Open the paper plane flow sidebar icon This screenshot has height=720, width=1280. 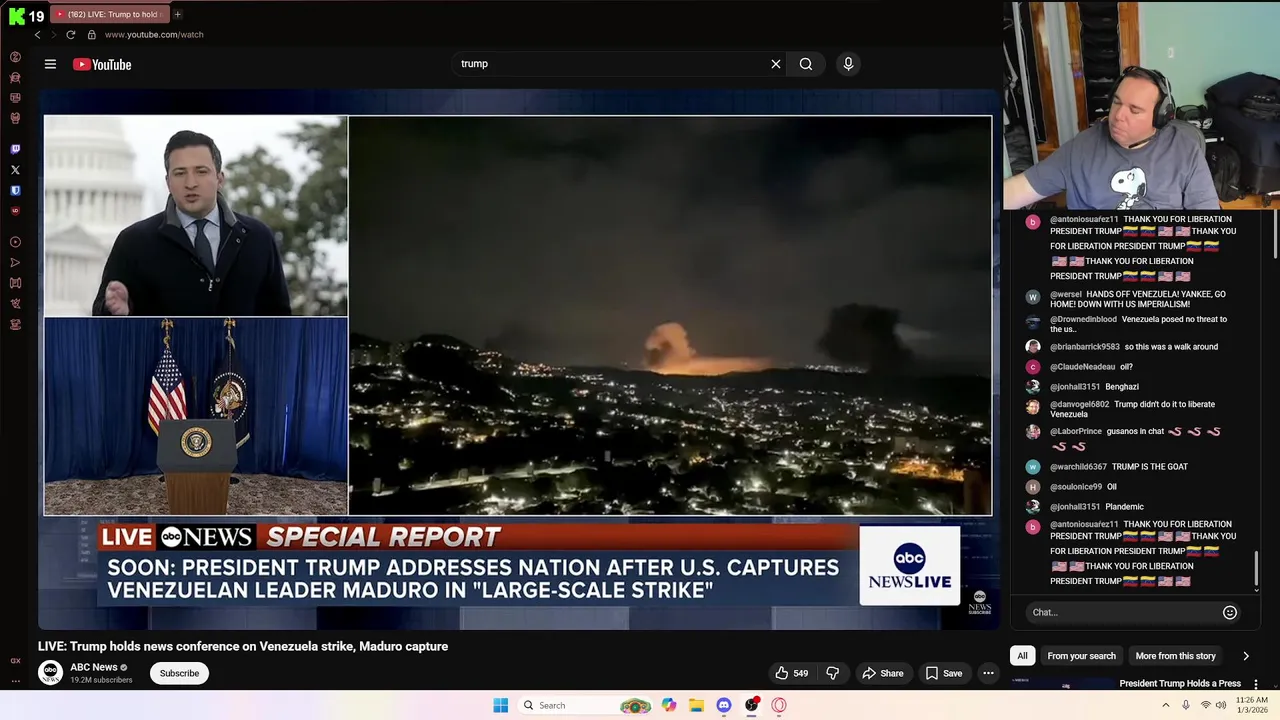click(15, 263)
